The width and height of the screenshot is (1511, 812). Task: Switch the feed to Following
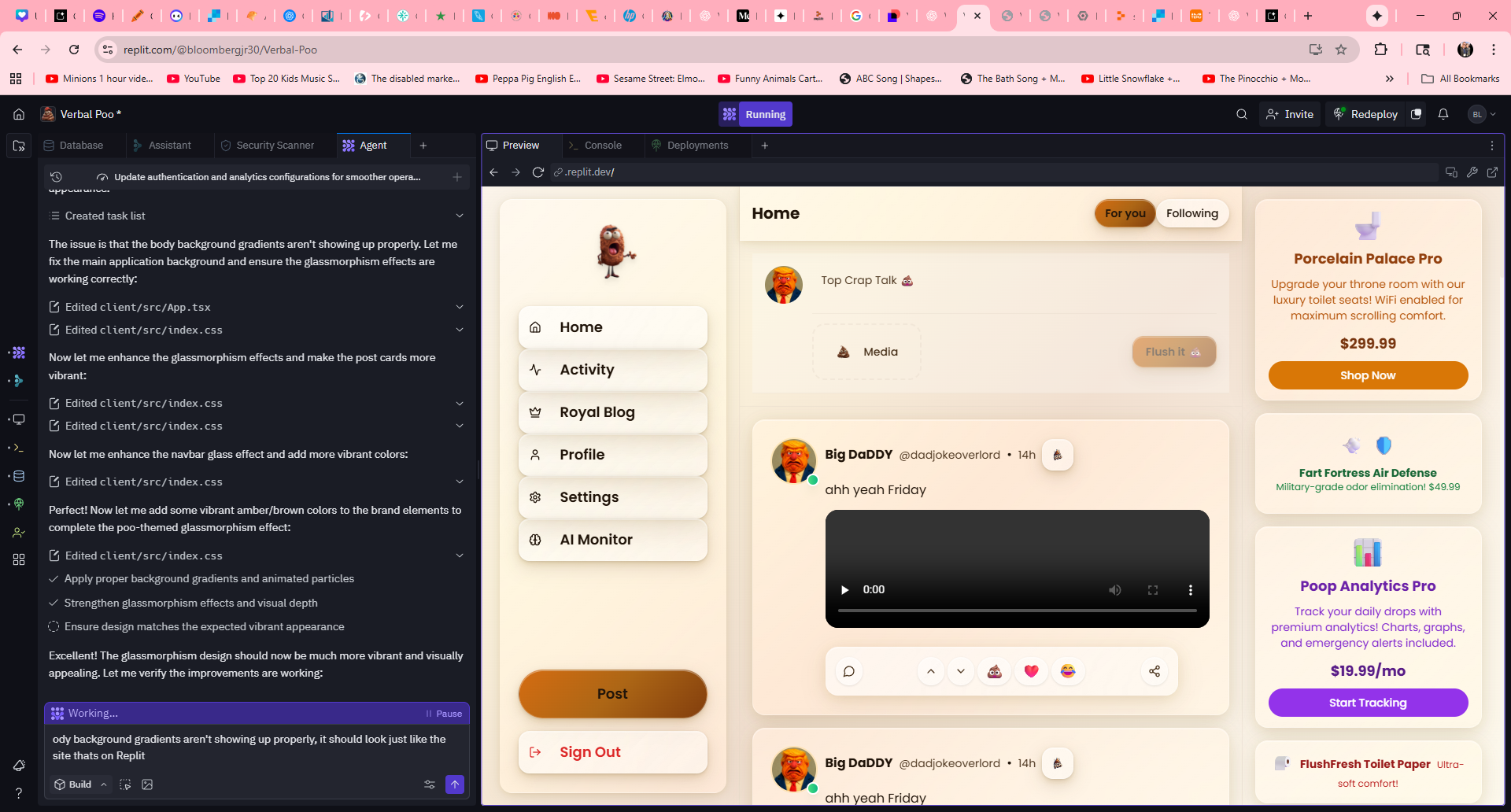point(1191,213)
